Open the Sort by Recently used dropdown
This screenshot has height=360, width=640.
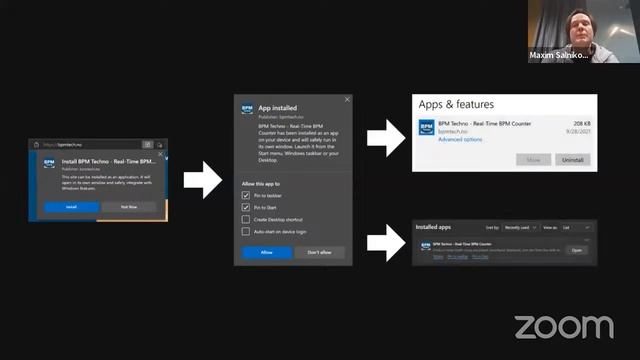(520, 227)
